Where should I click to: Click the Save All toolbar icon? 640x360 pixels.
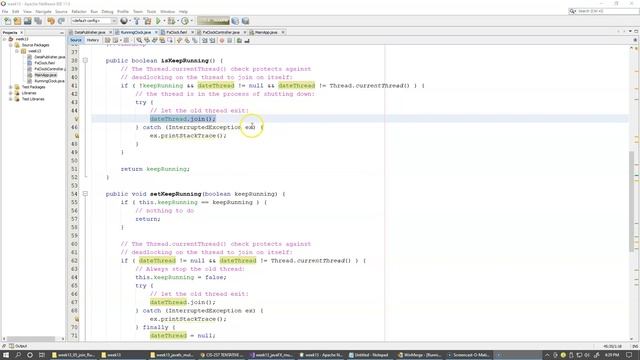pyautogui.click(x=38, y=21)
